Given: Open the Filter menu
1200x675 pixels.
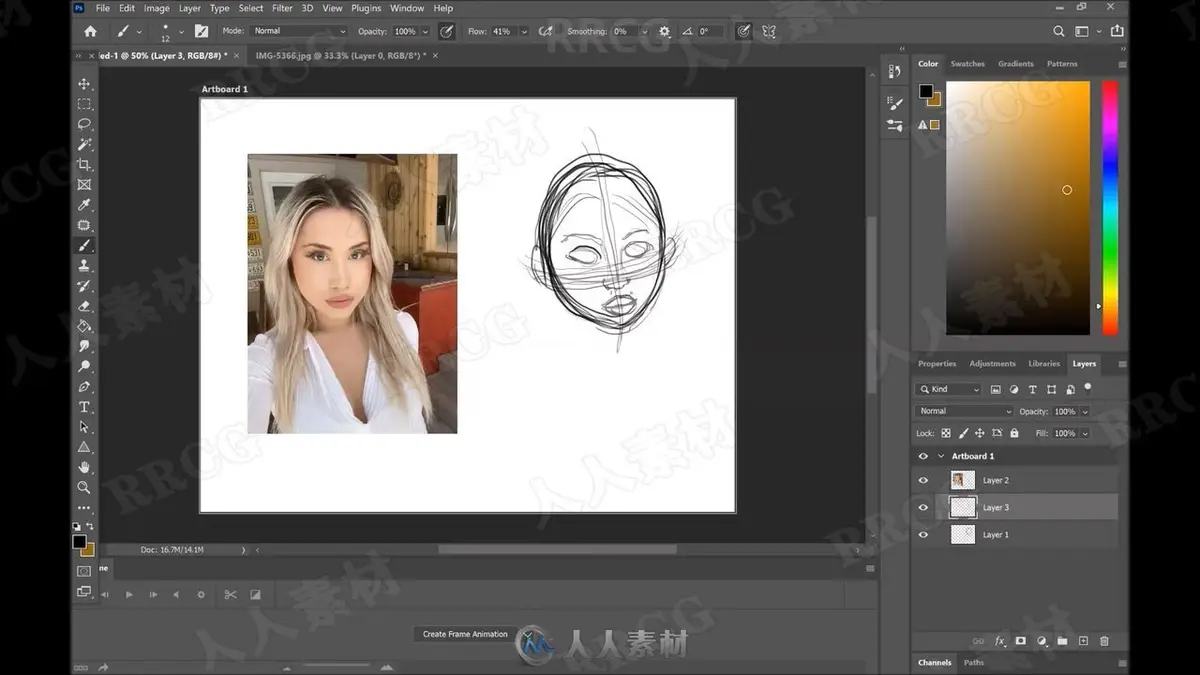Looking at the screenshot, I should point(283,8).
